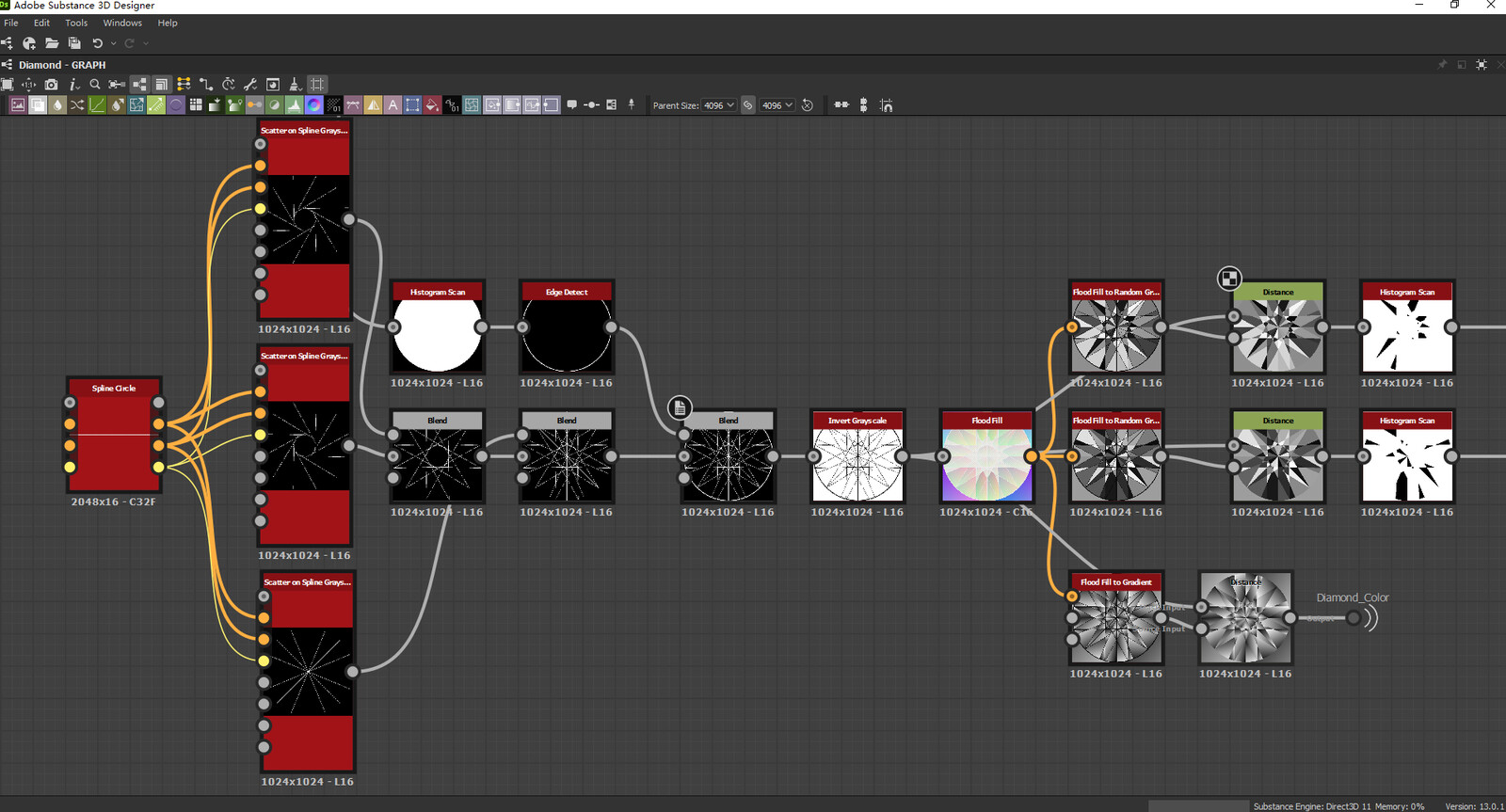Click the preview window icon in graph toolbar
1506x812 pixels.
click(x=273, y=85)
